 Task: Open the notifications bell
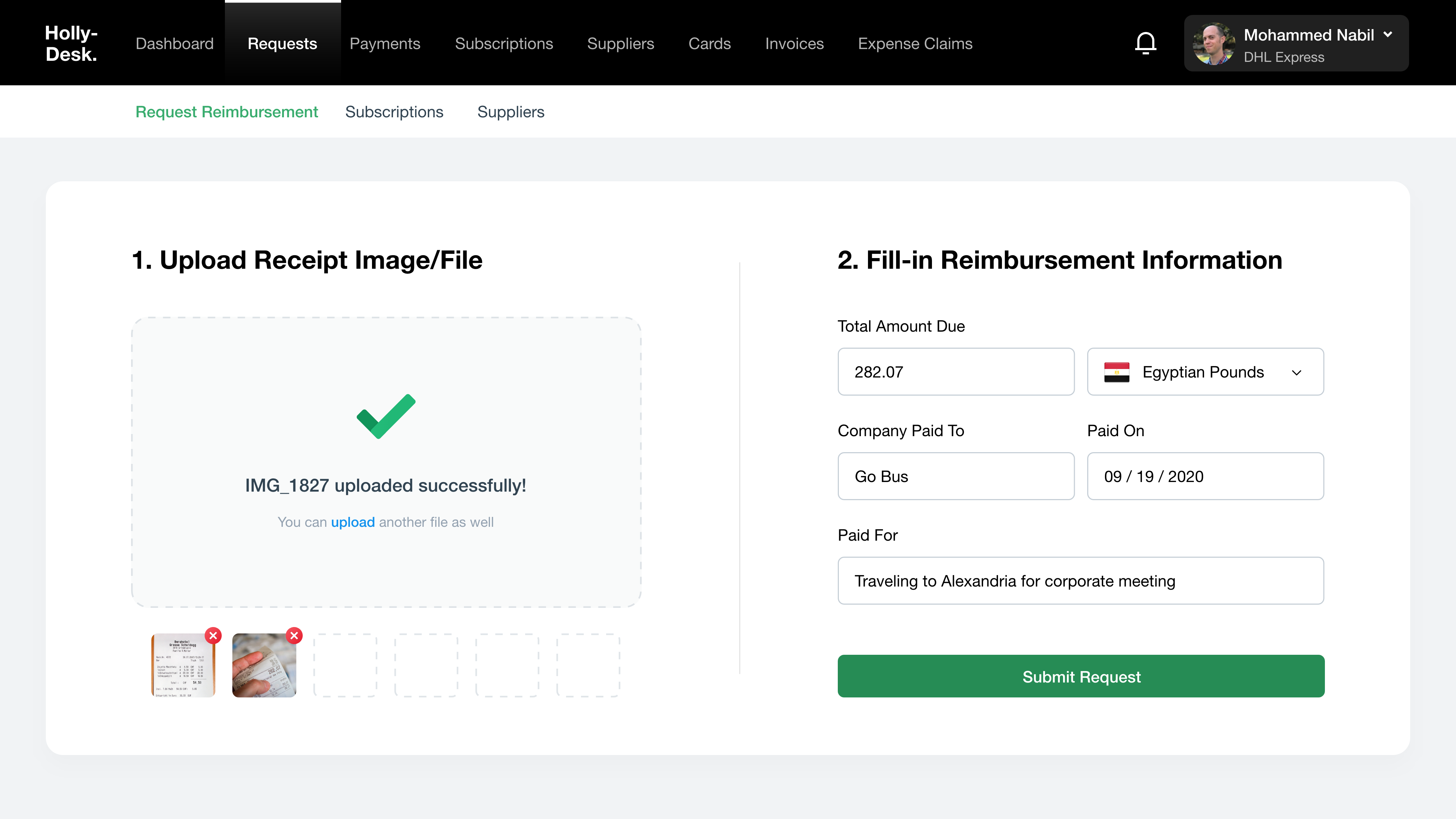point(1145,44)
